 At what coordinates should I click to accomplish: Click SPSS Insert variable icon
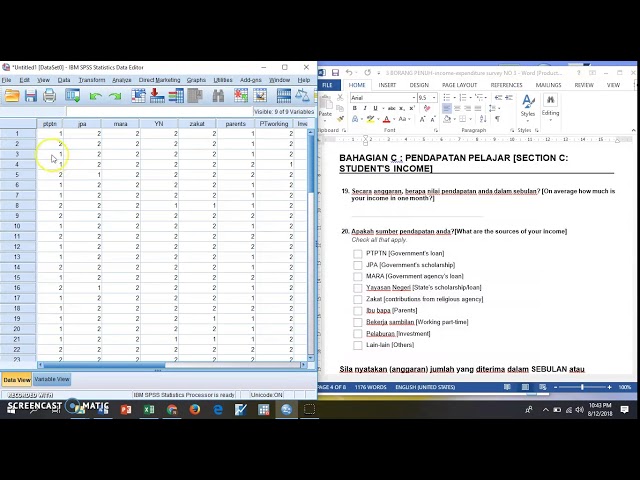[x=260, y=96]
